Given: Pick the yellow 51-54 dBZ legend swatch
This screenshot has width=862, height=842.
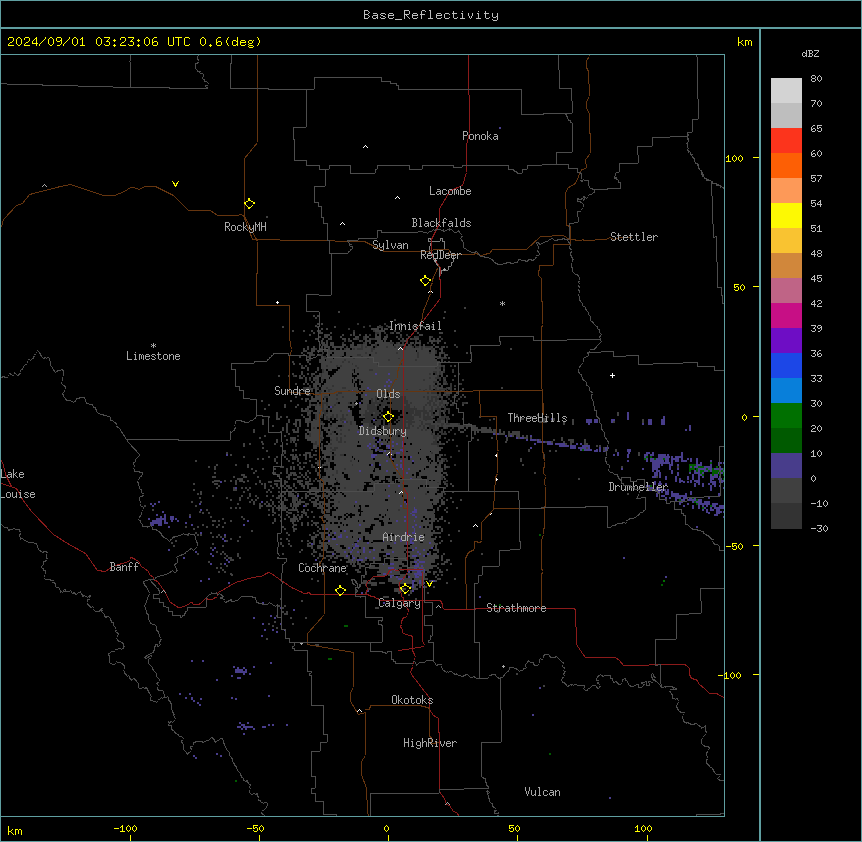Looking at the screenshot, I should click(x=786, y=215).
